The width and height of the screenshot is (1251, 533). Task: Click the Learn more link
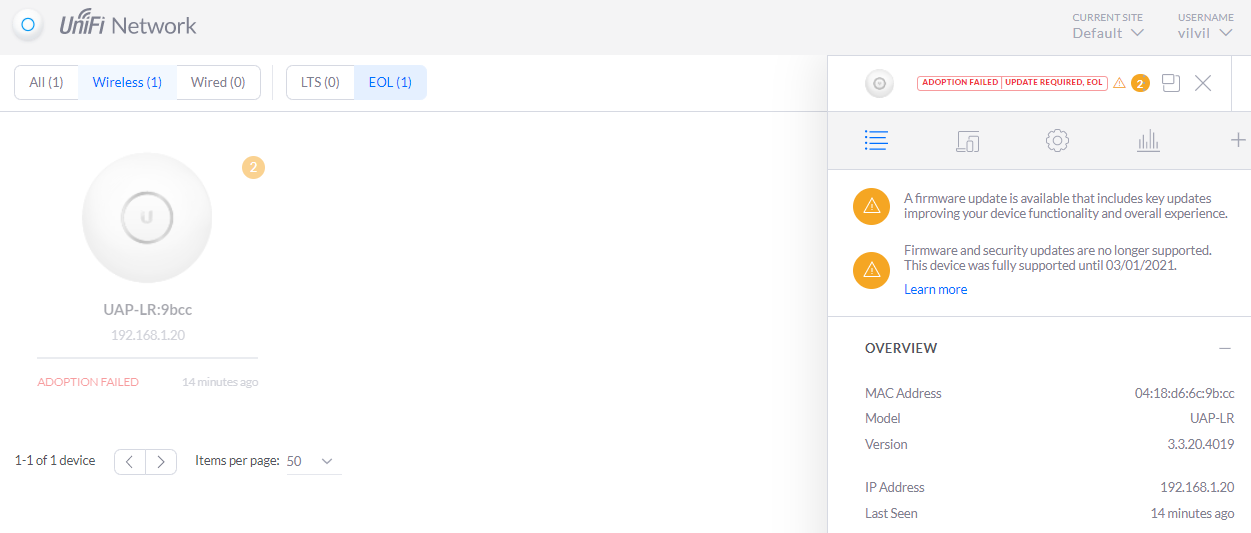pyautogui.click(x=935, y=290)
